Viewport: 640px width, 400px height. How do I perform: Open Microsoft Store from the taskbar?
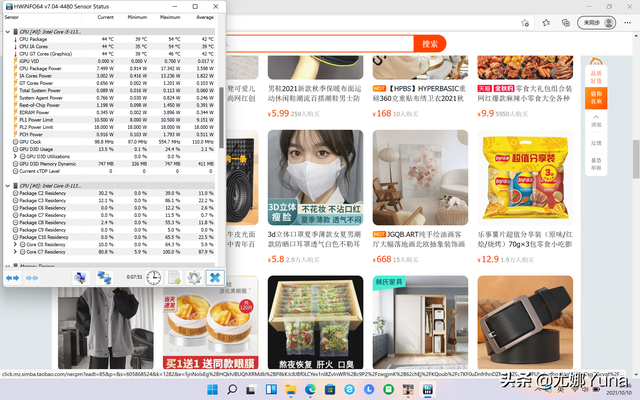329,389
